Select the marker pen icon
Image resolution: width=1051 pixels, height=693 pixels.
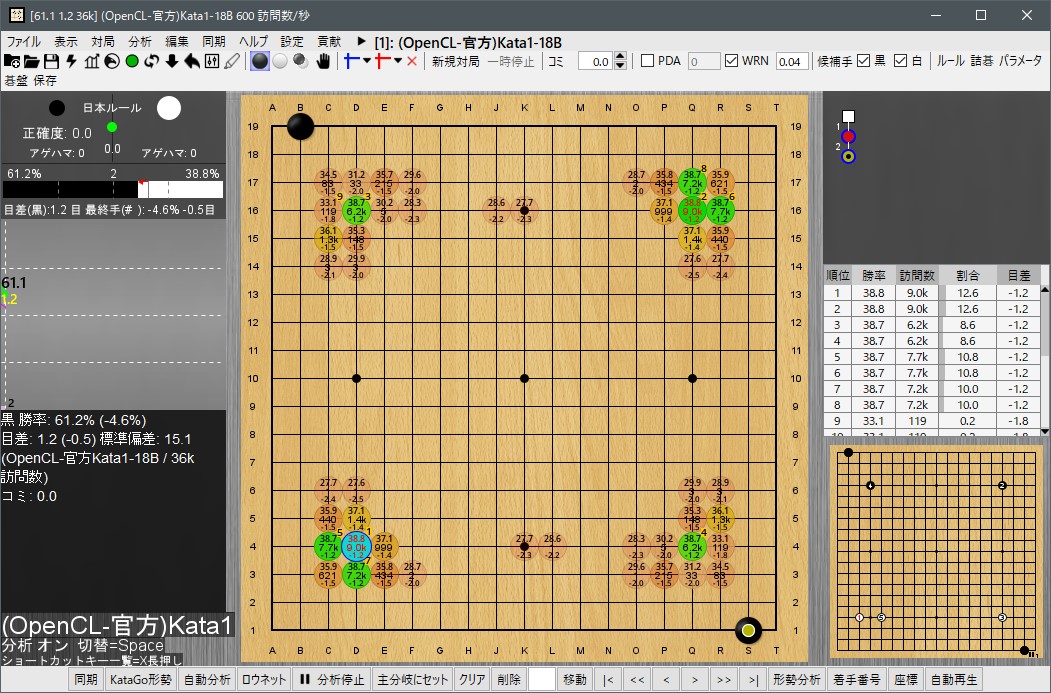pos(232,61)
